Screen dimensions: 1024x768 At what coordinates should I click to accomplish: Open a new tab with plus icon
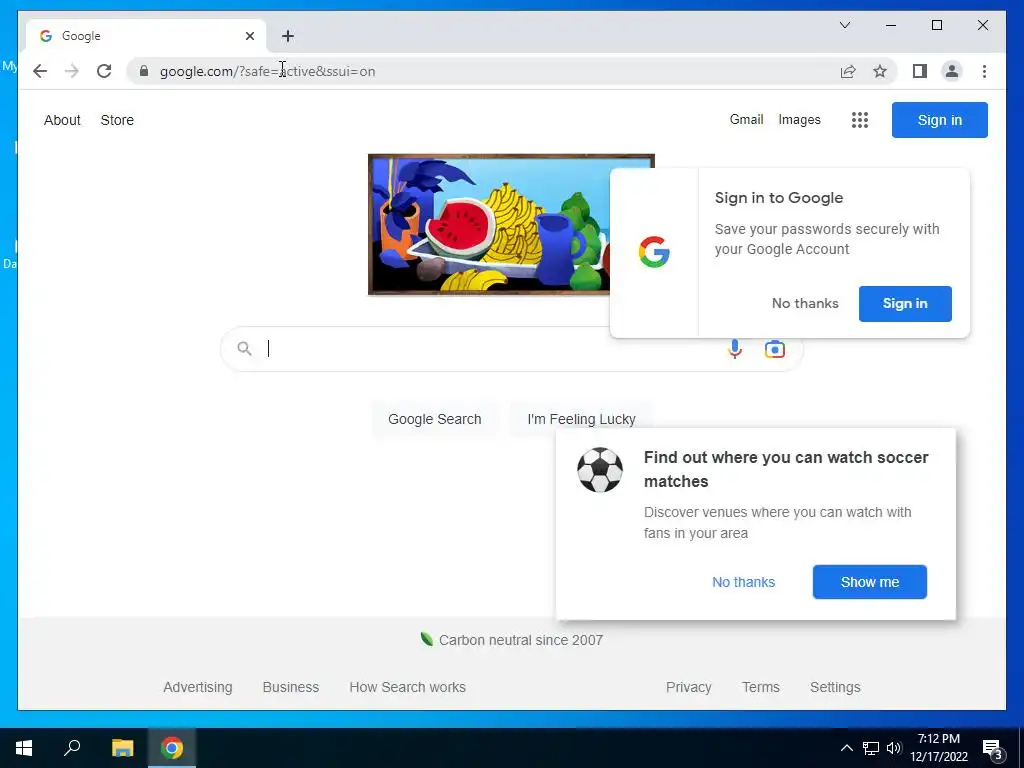tap(288, 36)
